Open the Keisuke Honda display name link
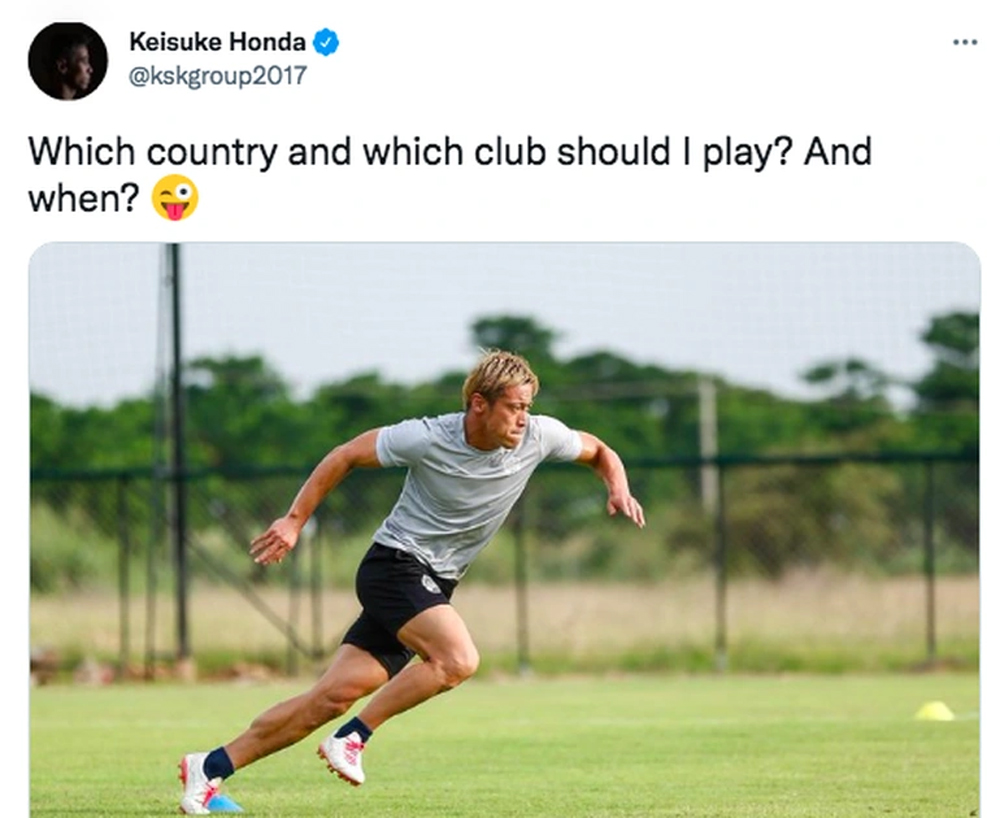This screenshot has width=1000, height=818. click(217, 42)
